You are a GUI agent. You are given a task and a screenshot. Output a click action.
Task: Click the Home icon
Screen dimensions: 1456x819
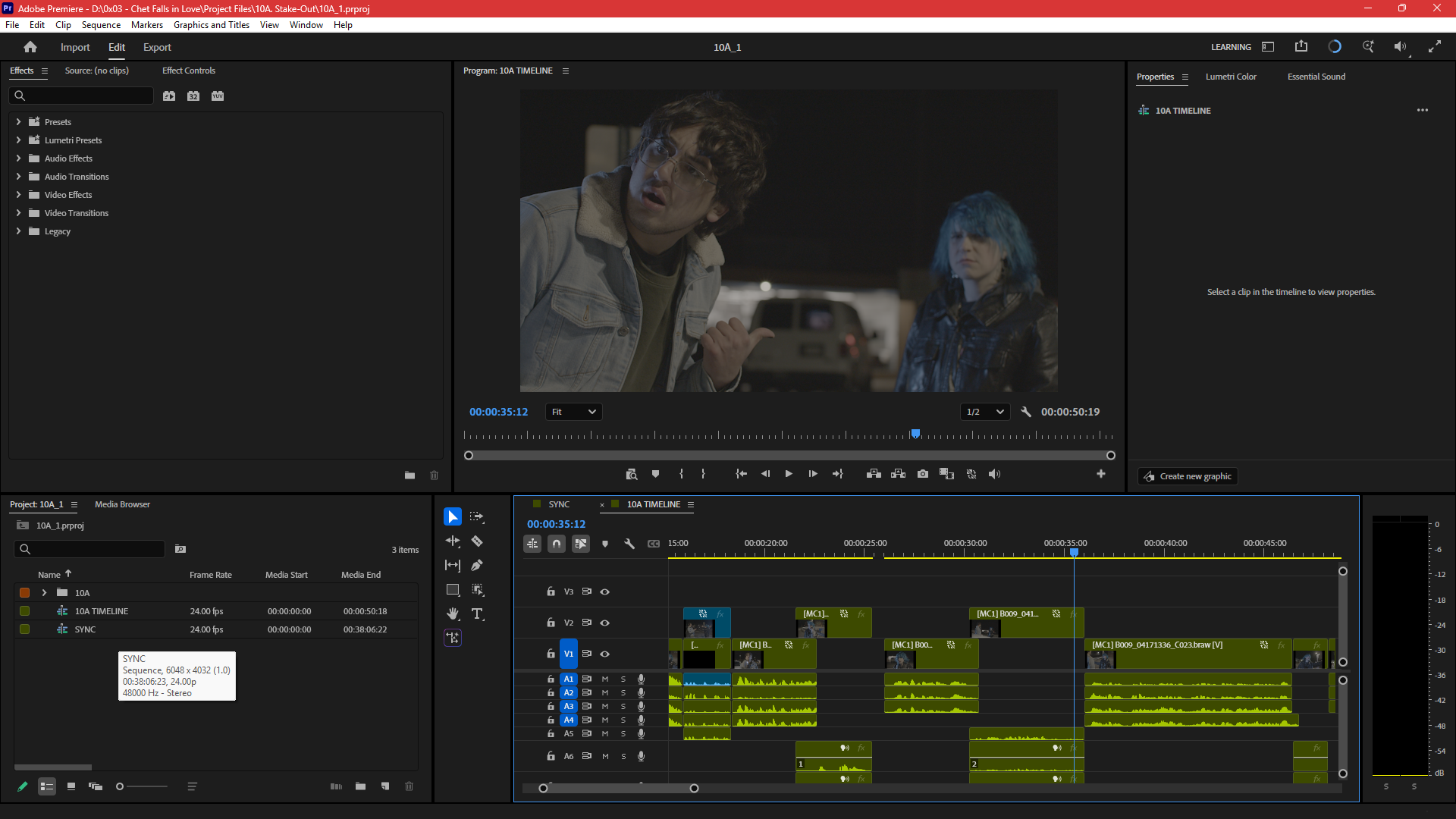coord(30,47)
